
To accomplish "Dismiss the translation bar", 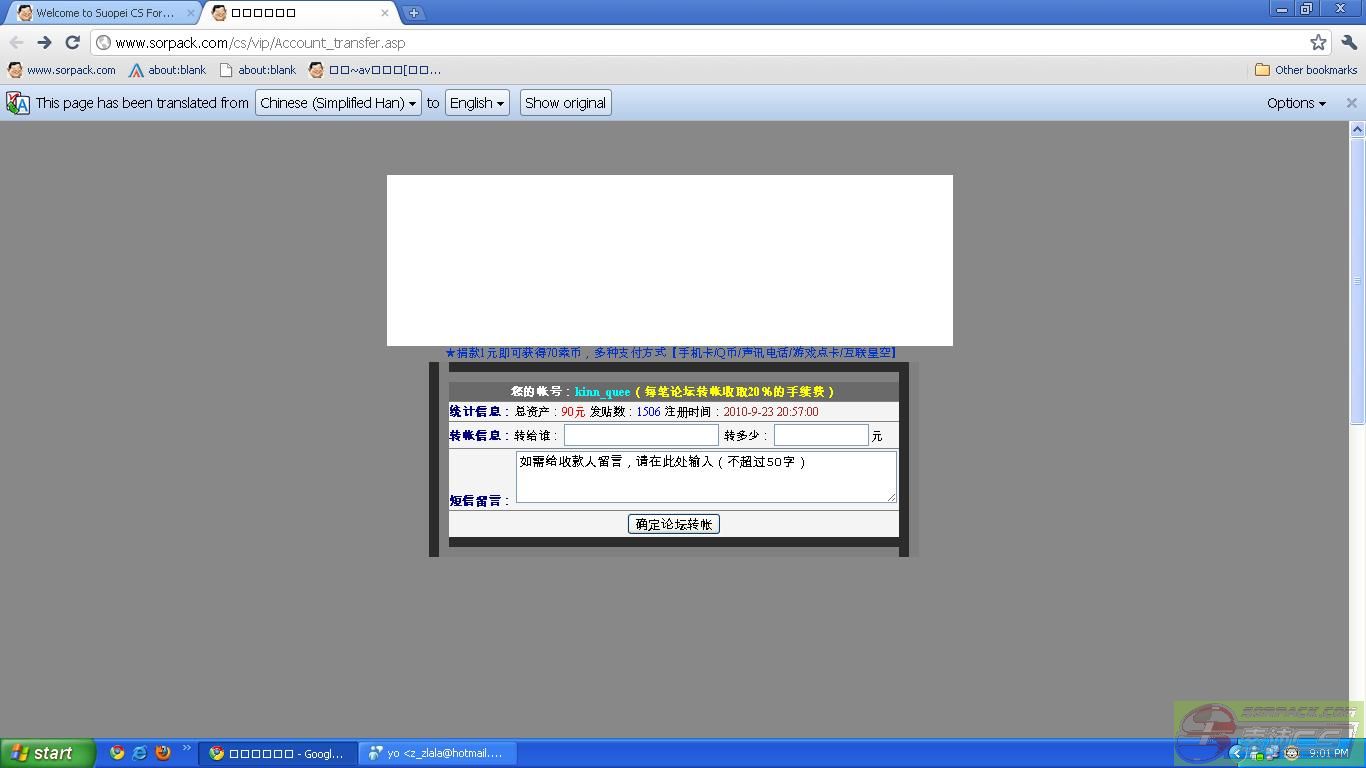I will (1351, 103).
